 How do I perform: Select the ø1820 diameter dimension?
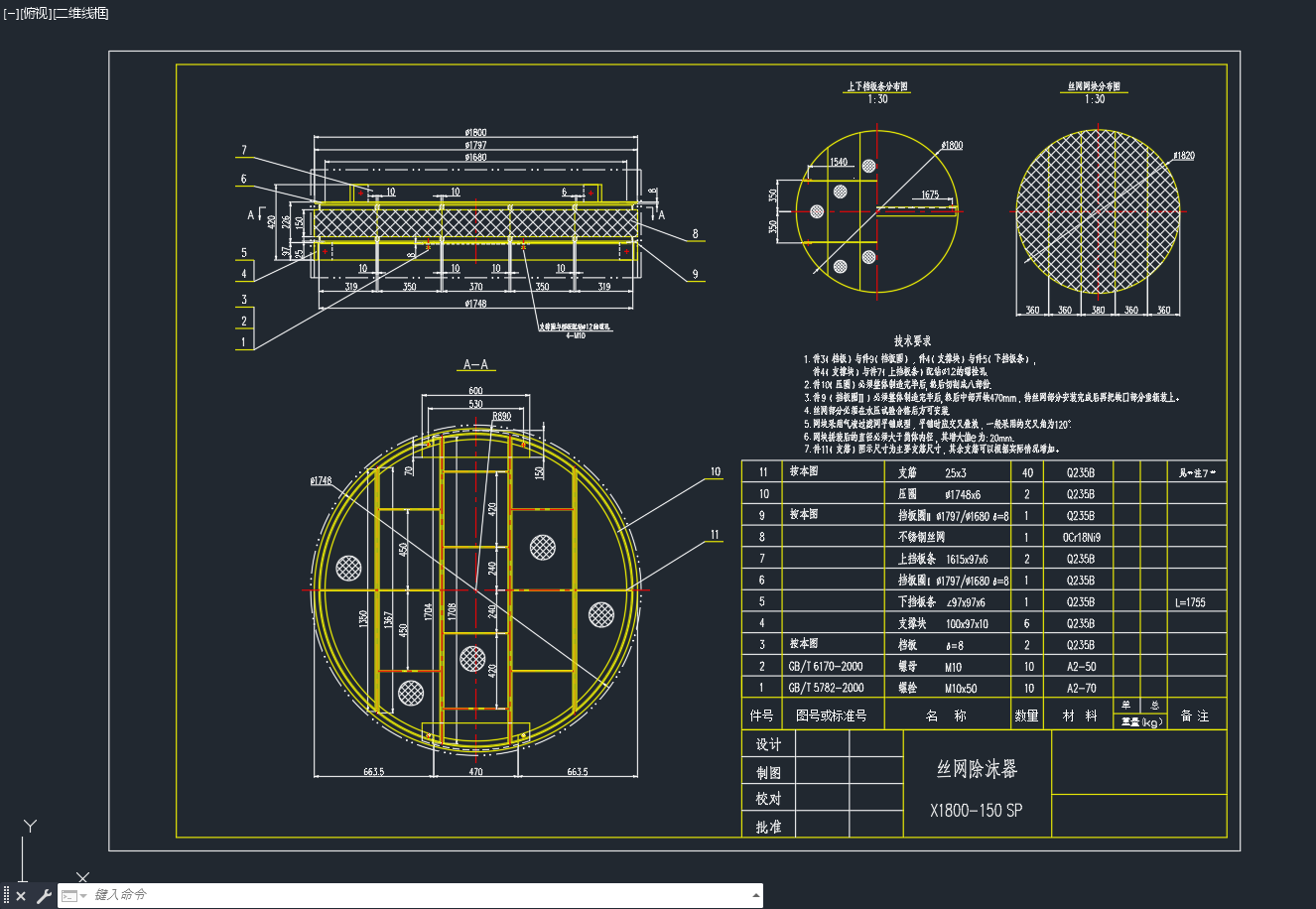[x=1183, y=156]
